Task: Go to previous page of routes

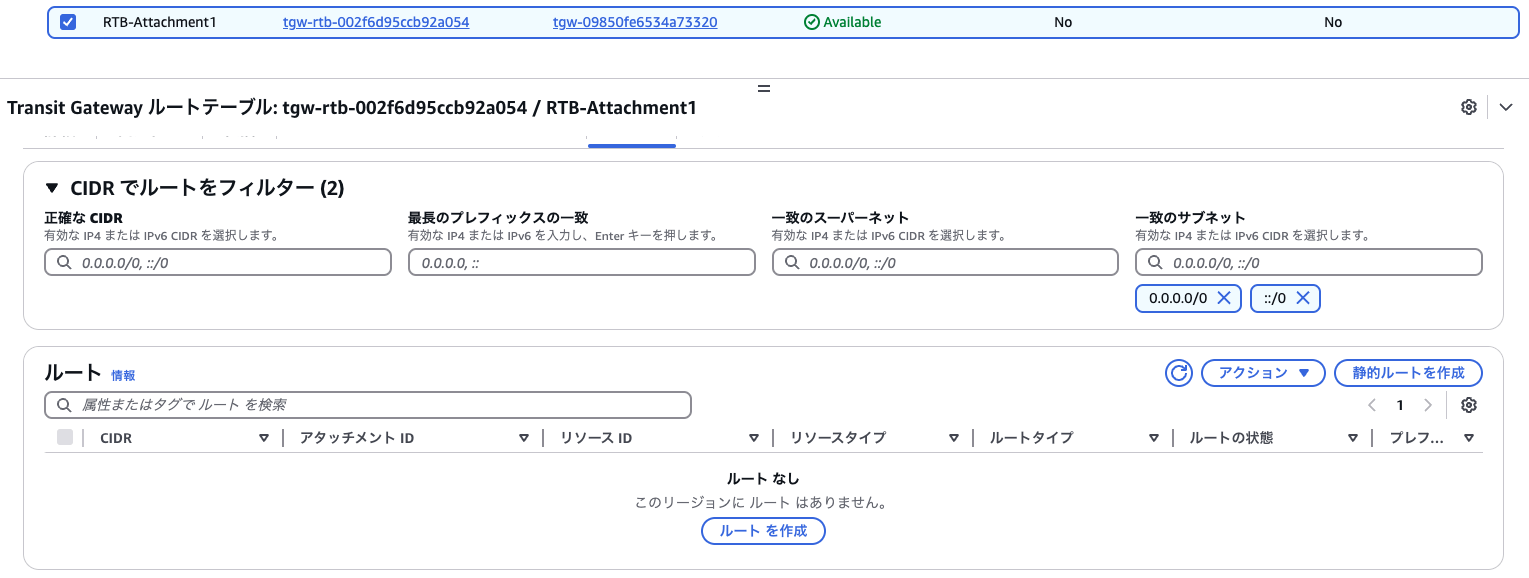Action: pos(1372,405)
